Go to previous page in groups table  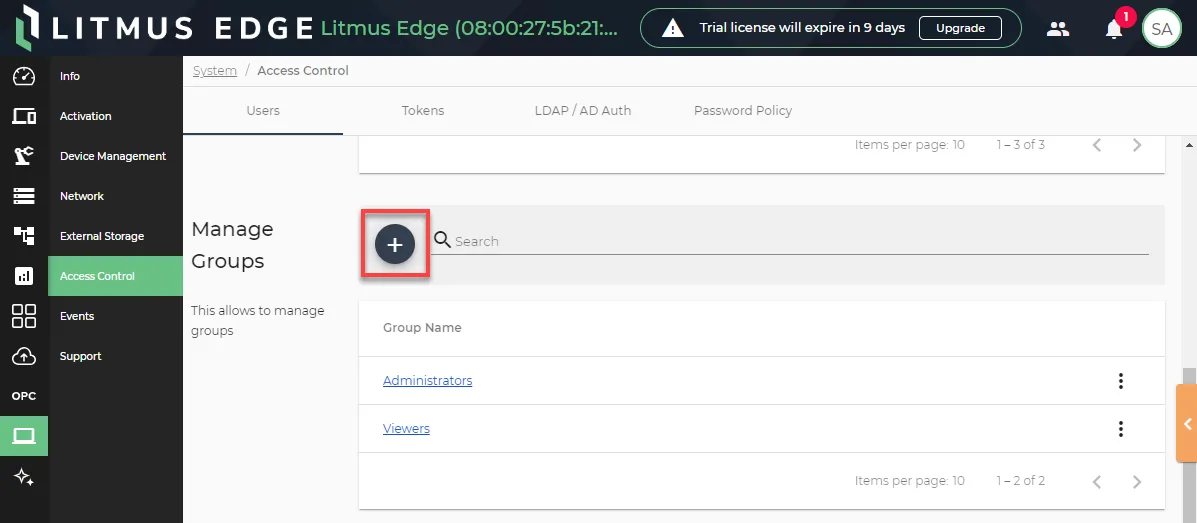tap(1097, 481)
